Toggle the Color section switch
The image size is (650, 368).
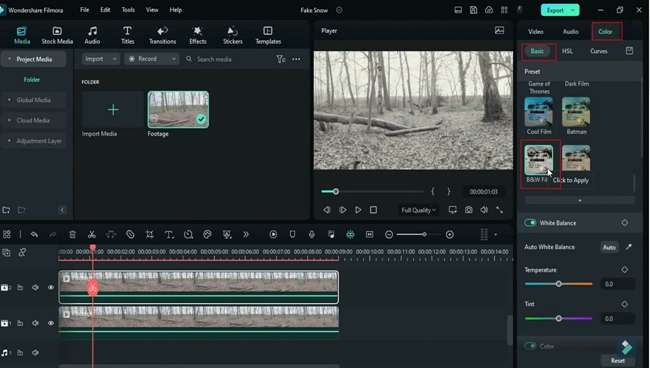(x=530, y=346)
